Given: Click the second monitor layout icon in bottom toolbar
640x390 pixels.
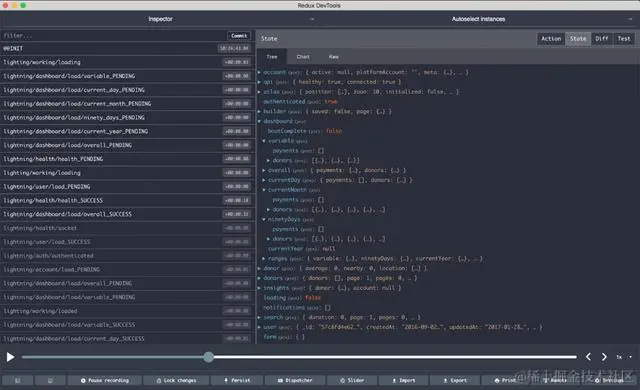Looking at the screenshot, I should (x=50, y=380).
